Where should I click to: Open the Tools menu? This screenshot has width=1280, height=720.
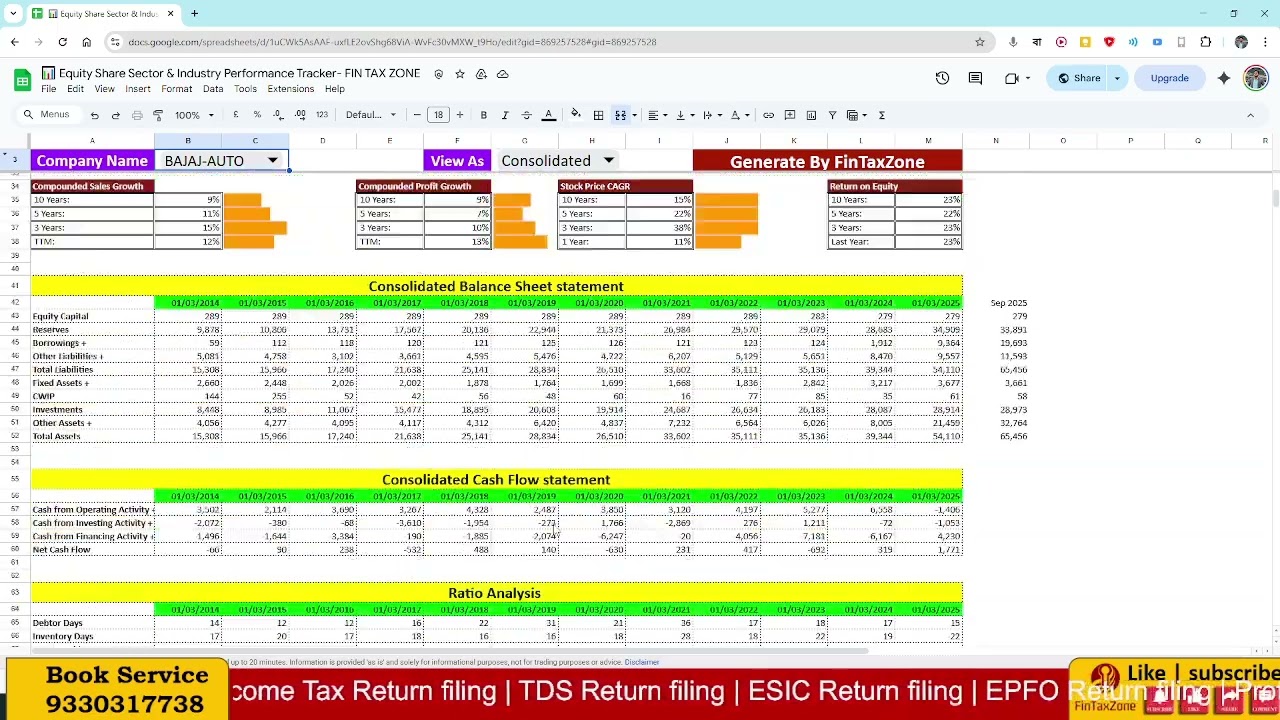pos(245,89)
